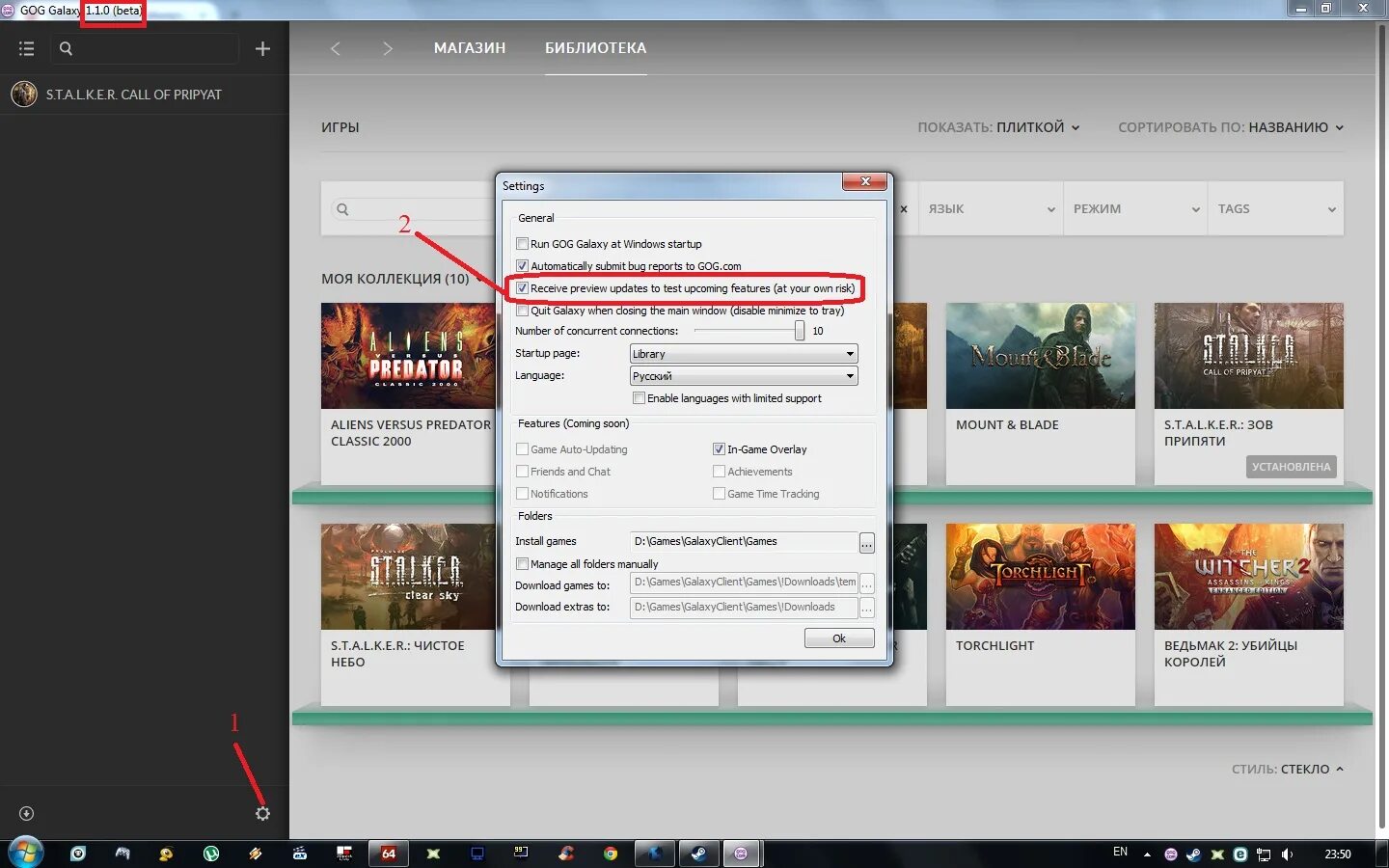Viewport: 1389px width, 868px height.
Task: Show hidden tray icons arrow
Action: (1147, 854)
